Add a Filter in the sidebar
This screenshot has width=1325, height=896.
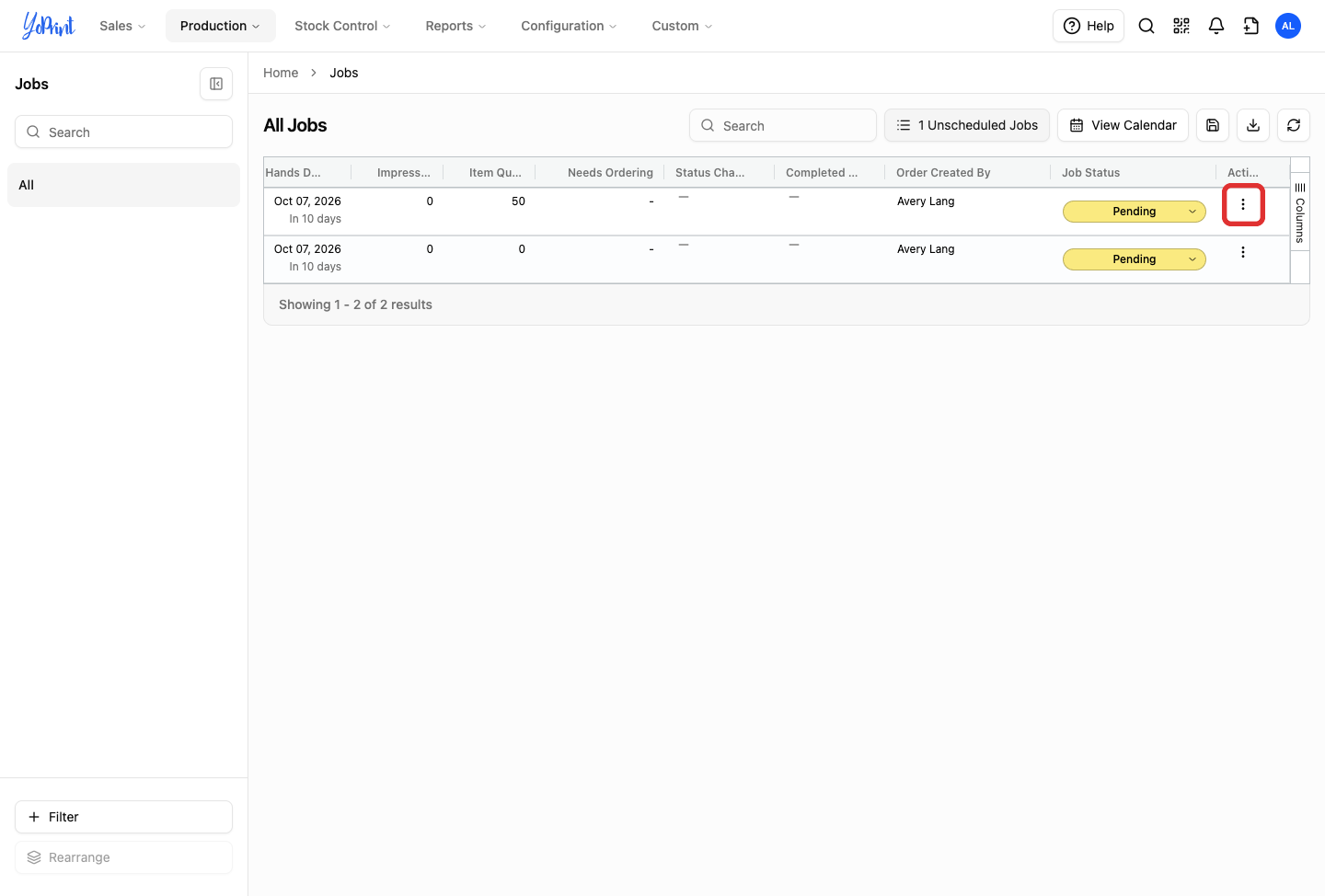(x=123, y=817)
